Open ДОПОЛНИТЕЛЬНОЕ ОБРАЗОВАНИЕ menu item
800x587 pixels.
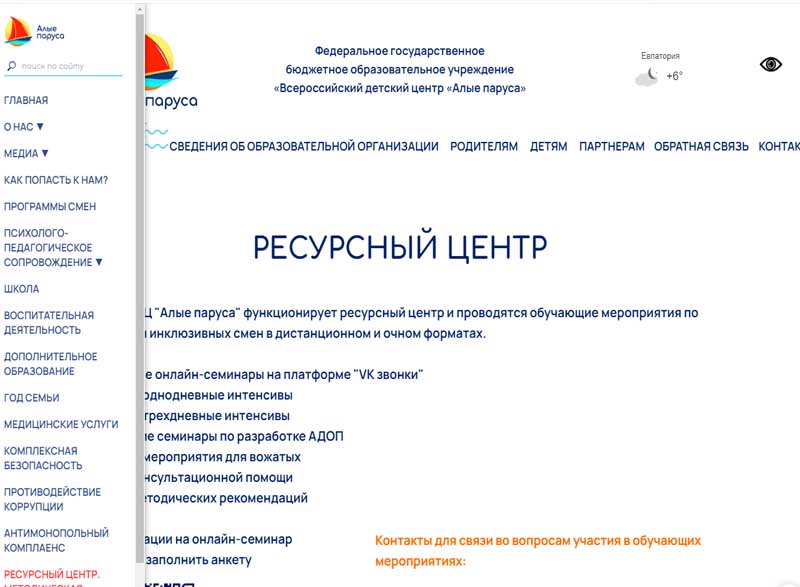pos(51,364)
